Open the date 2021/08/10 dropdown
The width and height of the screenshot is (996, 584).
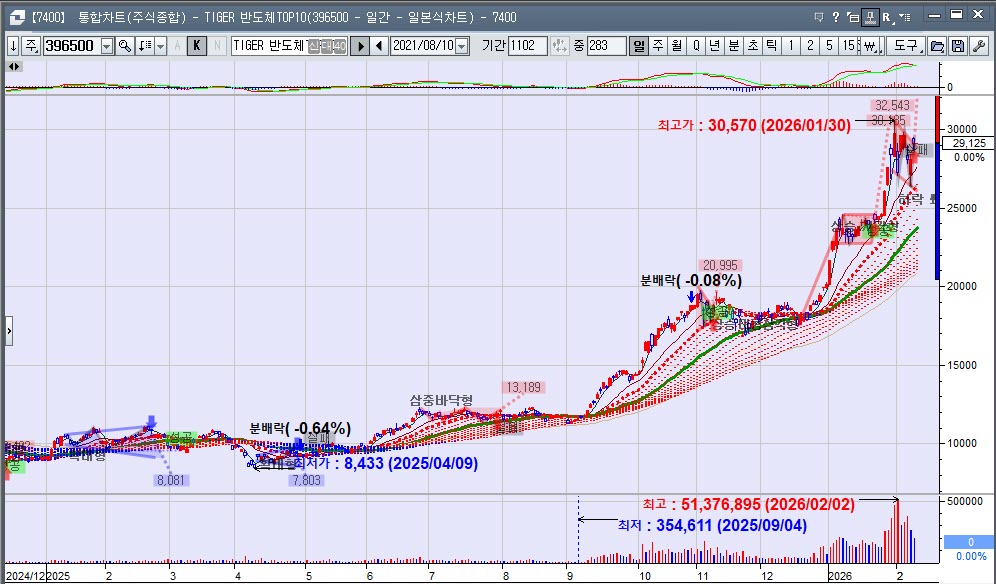[461, 46]
